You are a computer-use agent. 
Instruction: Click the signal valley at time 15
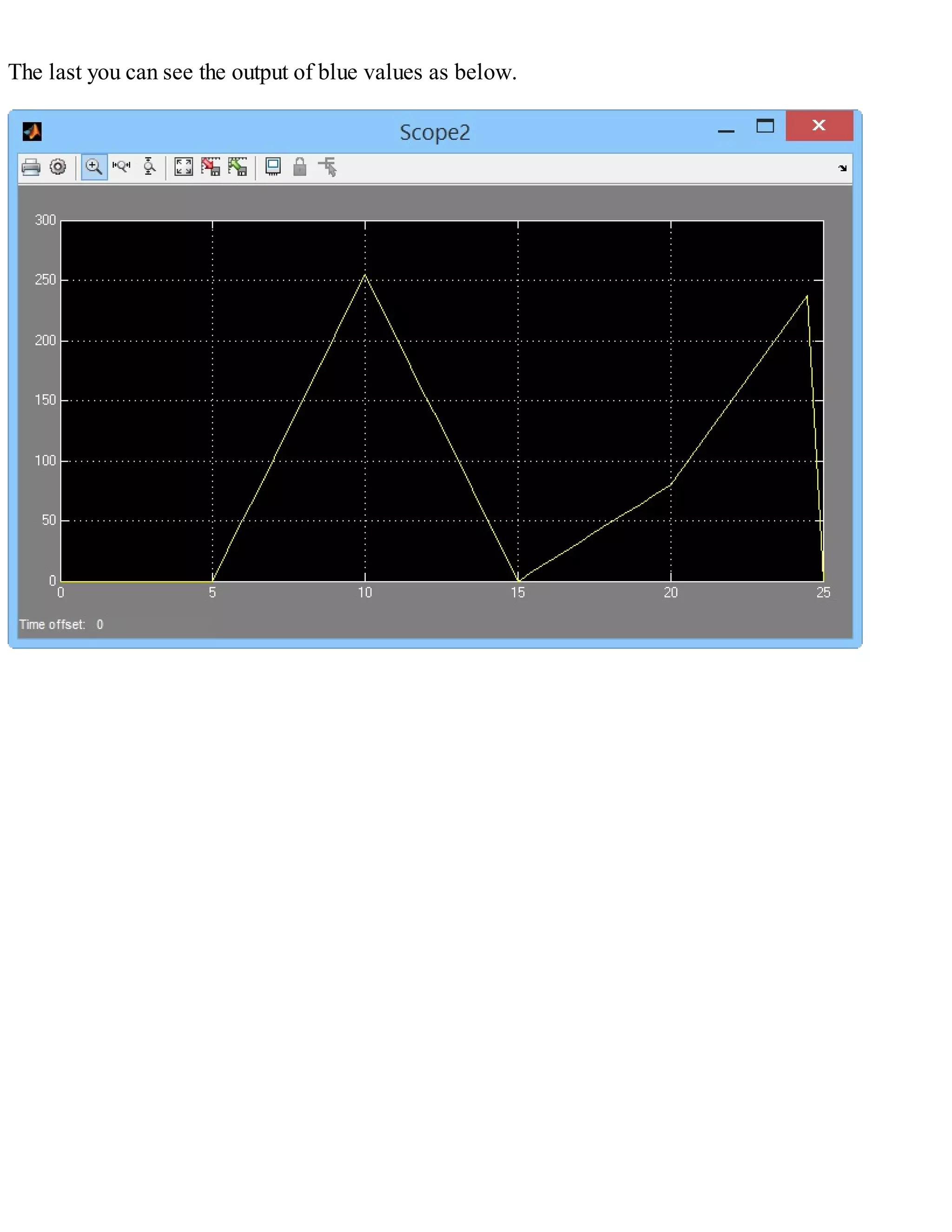(x=518, y=580)
